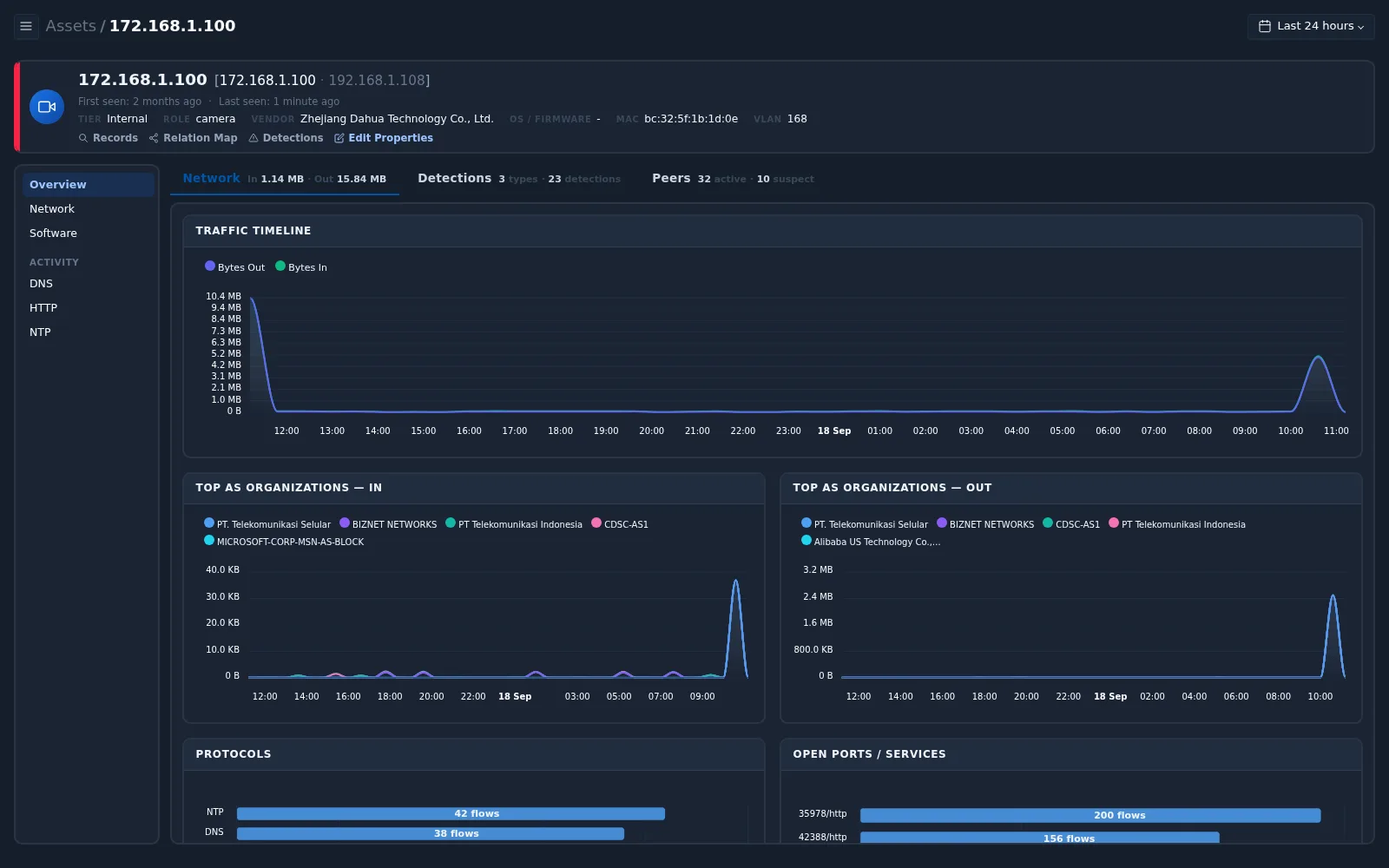Image resolution: width=1389 pixels, height=868 pixels.
Task: Click the Relation Map share icon
Action: point(154,138)
